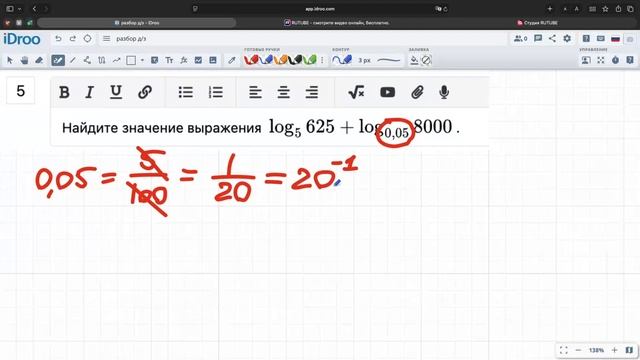
Task: Click the board title разбор д/з
Action: click(x=131, y=39)
